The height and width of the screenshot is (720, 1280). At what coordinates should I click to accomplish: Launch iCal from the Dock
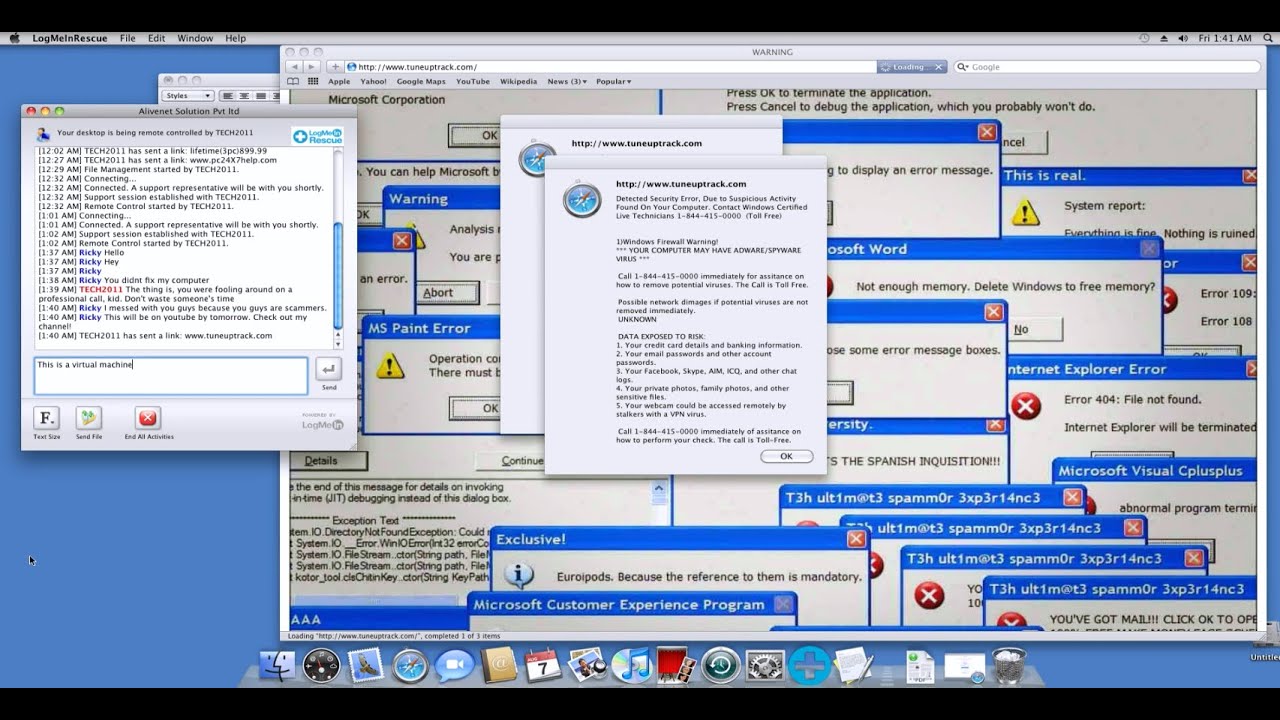pyautogui.click(x=542, y=665)
